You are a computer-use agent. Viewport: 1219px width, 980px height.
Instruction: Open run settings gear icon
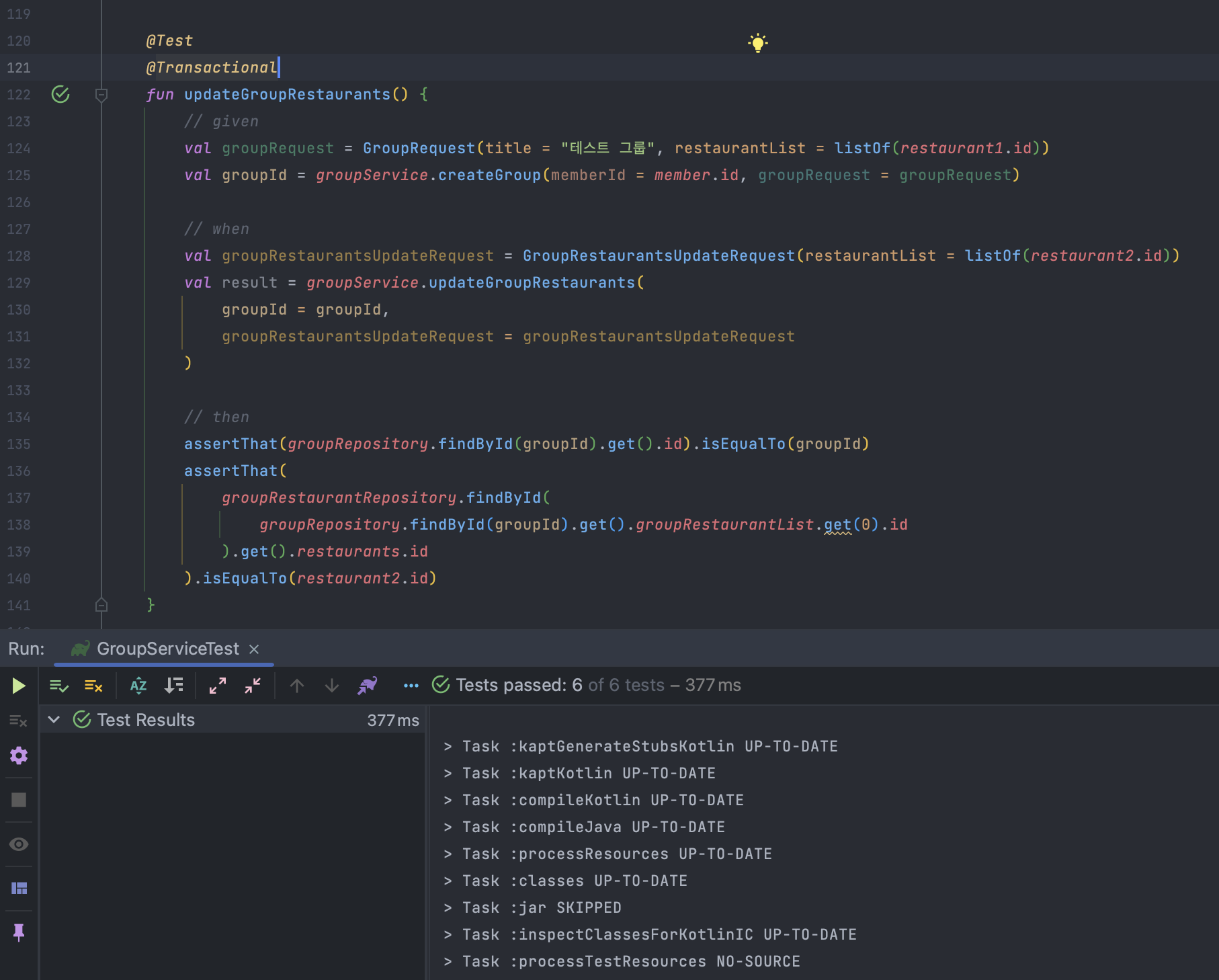pyautogui.click(x=19, y=756)
